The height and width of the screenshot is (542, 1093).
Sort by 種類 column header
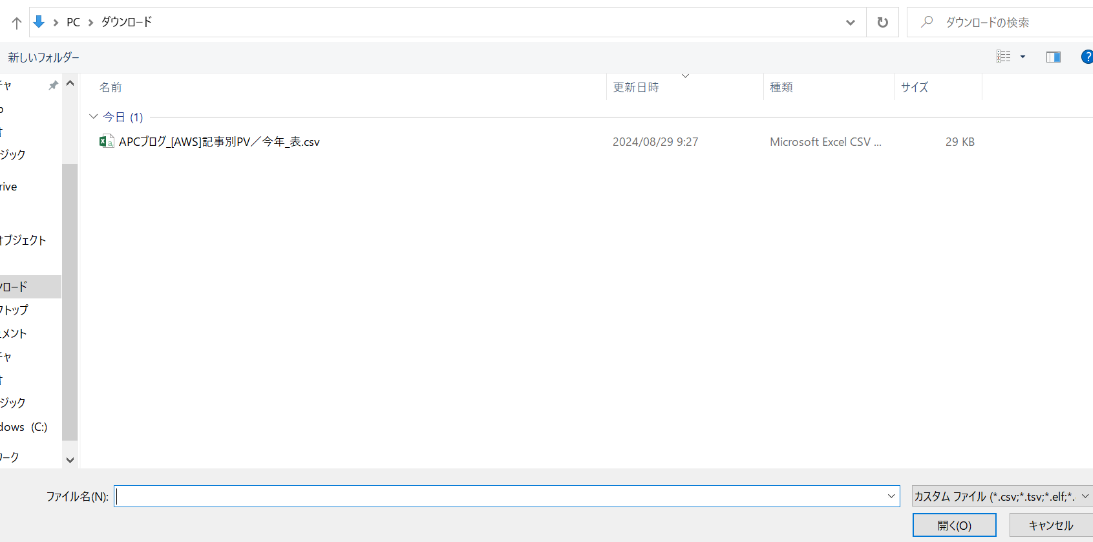tap(781, 87)
